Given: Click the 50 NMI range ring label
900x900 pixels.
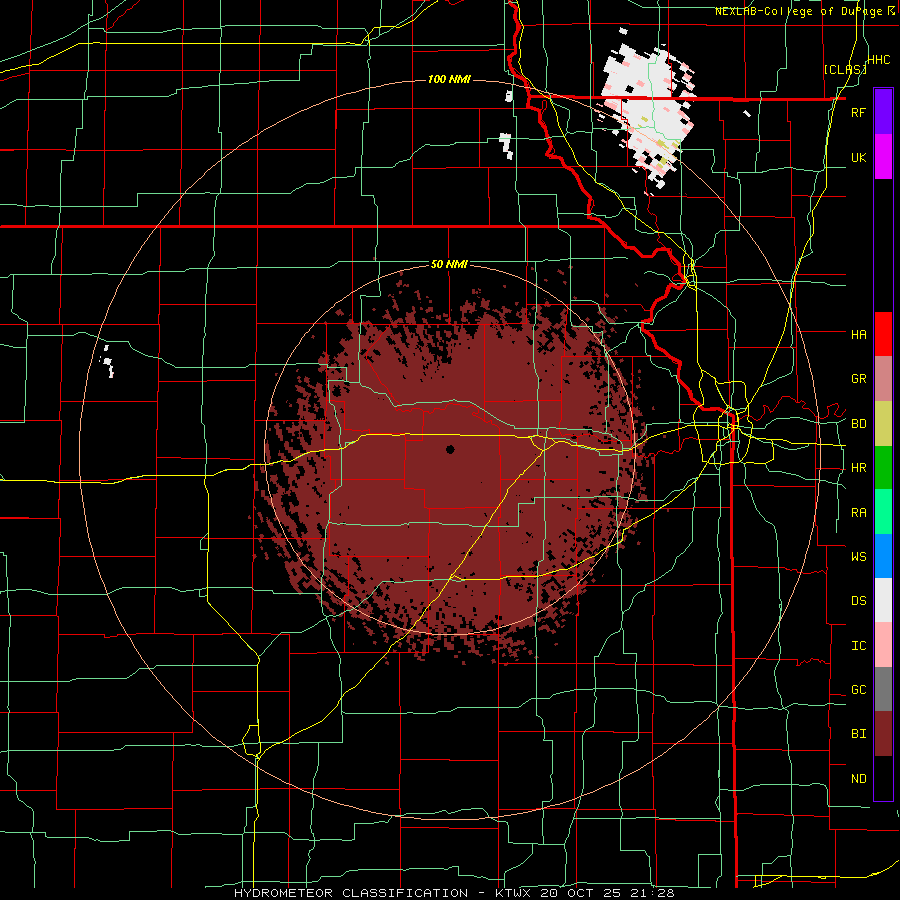Looking at the screenshot, I should 449,265.
